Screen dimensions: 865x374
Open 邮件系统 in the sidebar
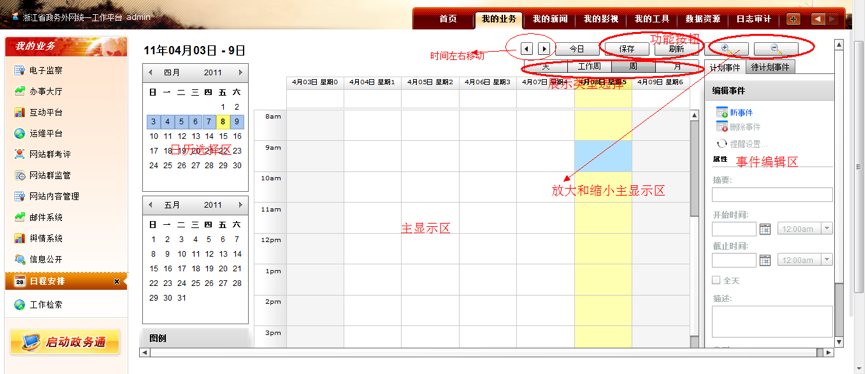click(39, 217)
